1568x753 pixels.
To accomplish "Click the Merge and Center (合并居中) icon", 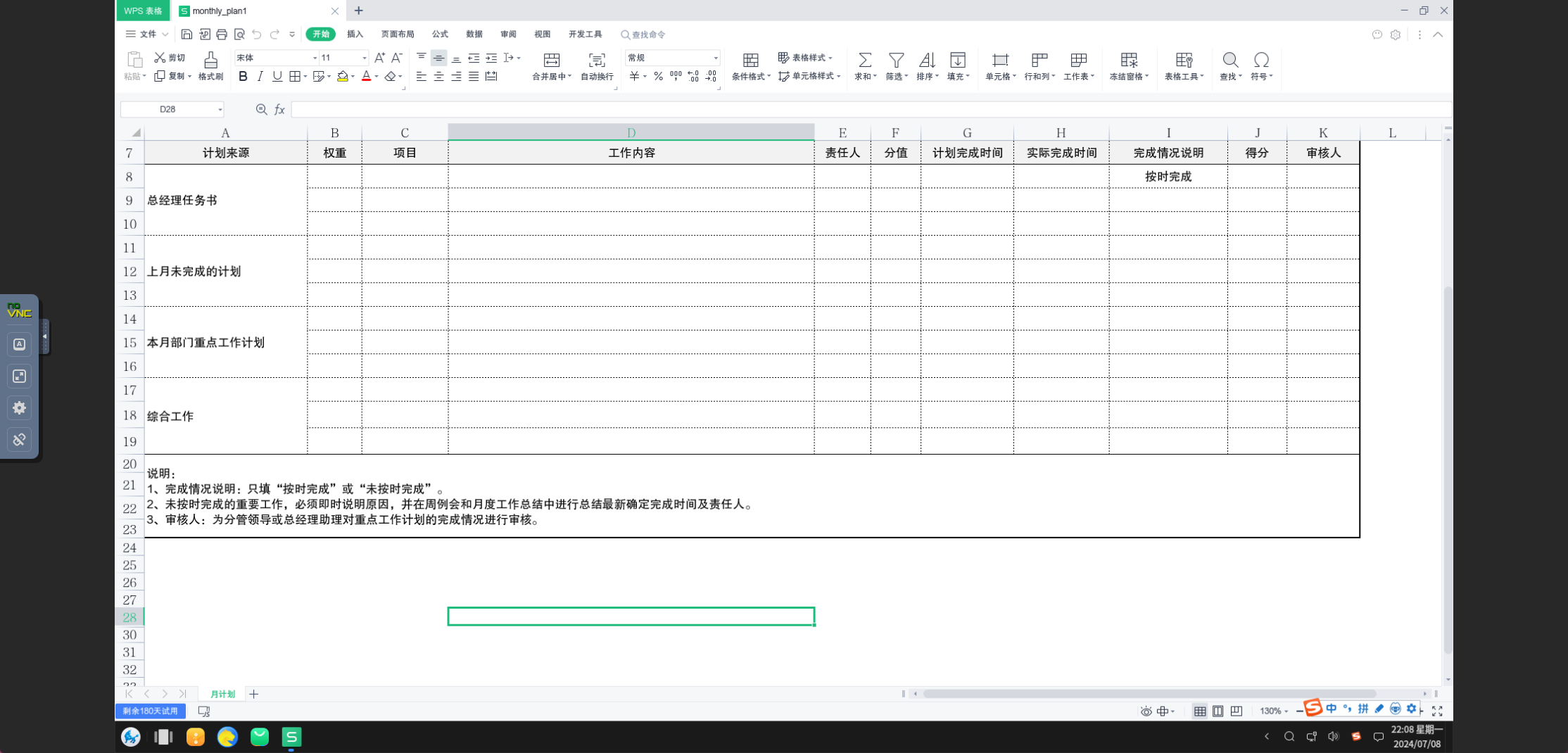I will [x=552, y=61].
